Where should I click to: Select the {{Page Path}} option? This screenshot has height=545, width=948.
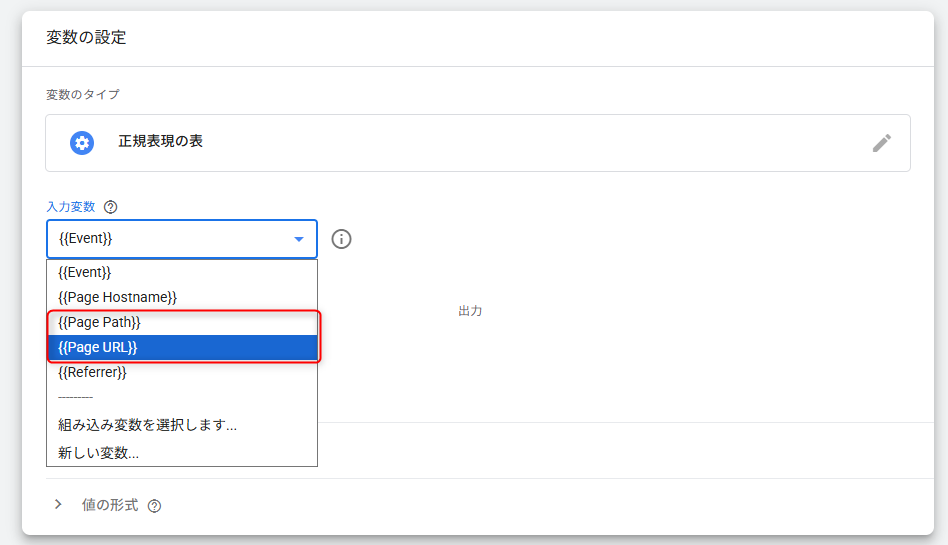tap(99, 322)
